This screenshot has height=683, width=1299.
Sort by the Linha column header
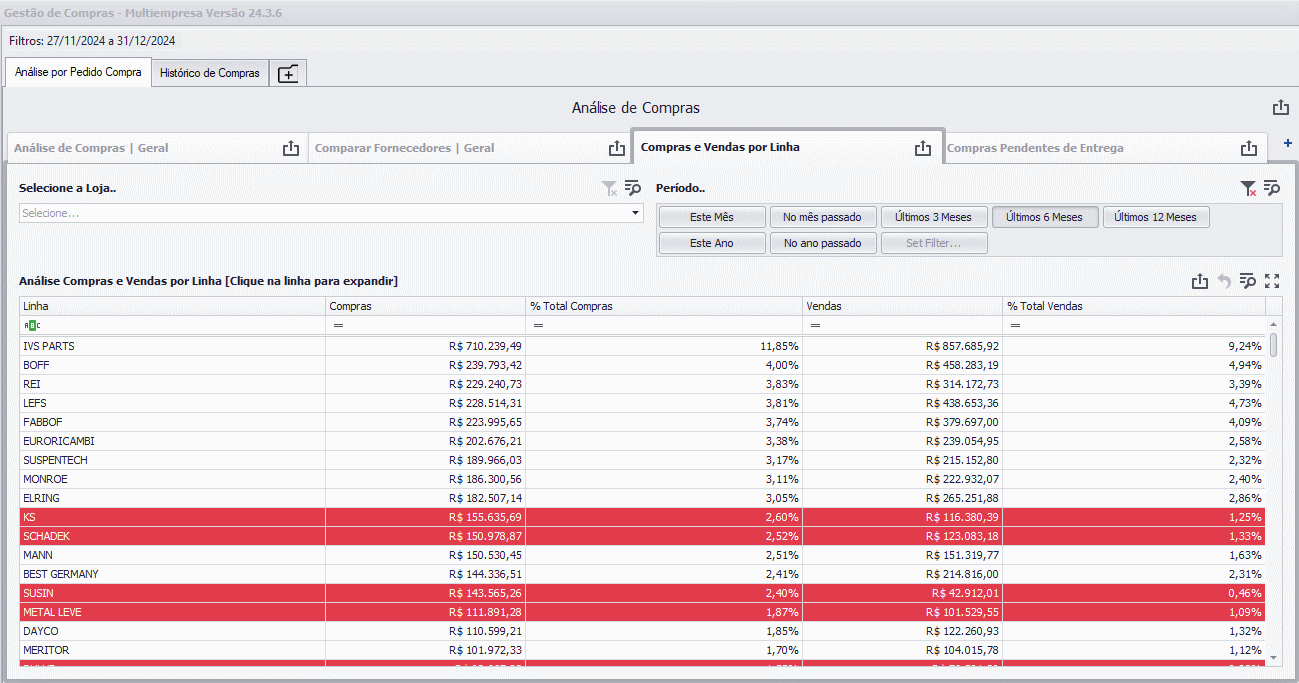[x=172, y=306]
